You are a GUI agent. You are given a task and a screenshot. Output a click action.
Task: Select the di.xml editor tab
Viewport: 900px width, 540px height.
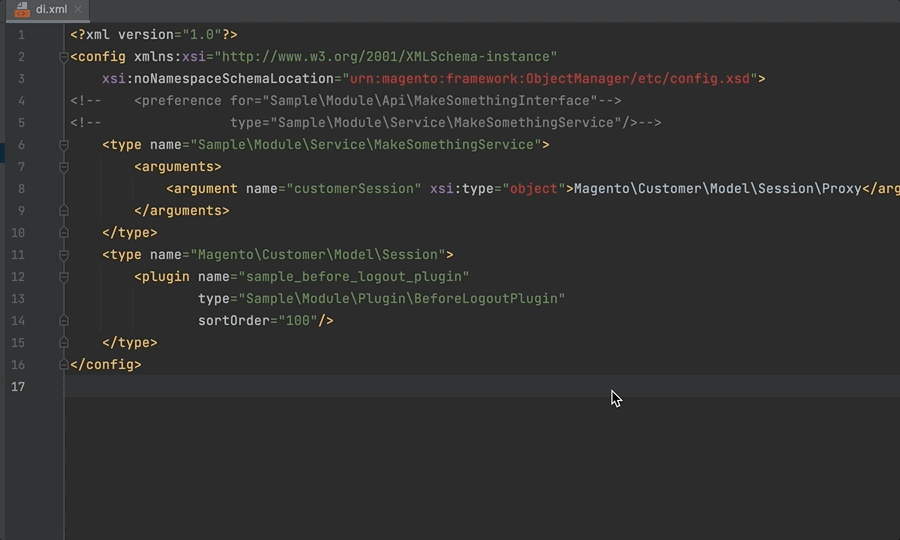coord(48,10)
